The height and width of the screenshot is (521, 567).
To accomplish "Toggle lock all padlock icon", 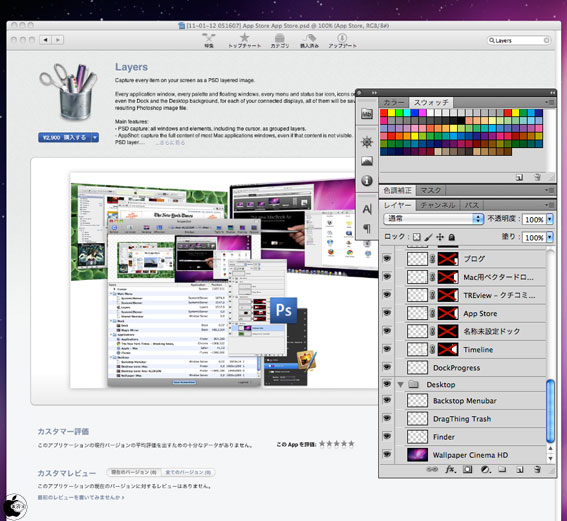I will [452, 237].
